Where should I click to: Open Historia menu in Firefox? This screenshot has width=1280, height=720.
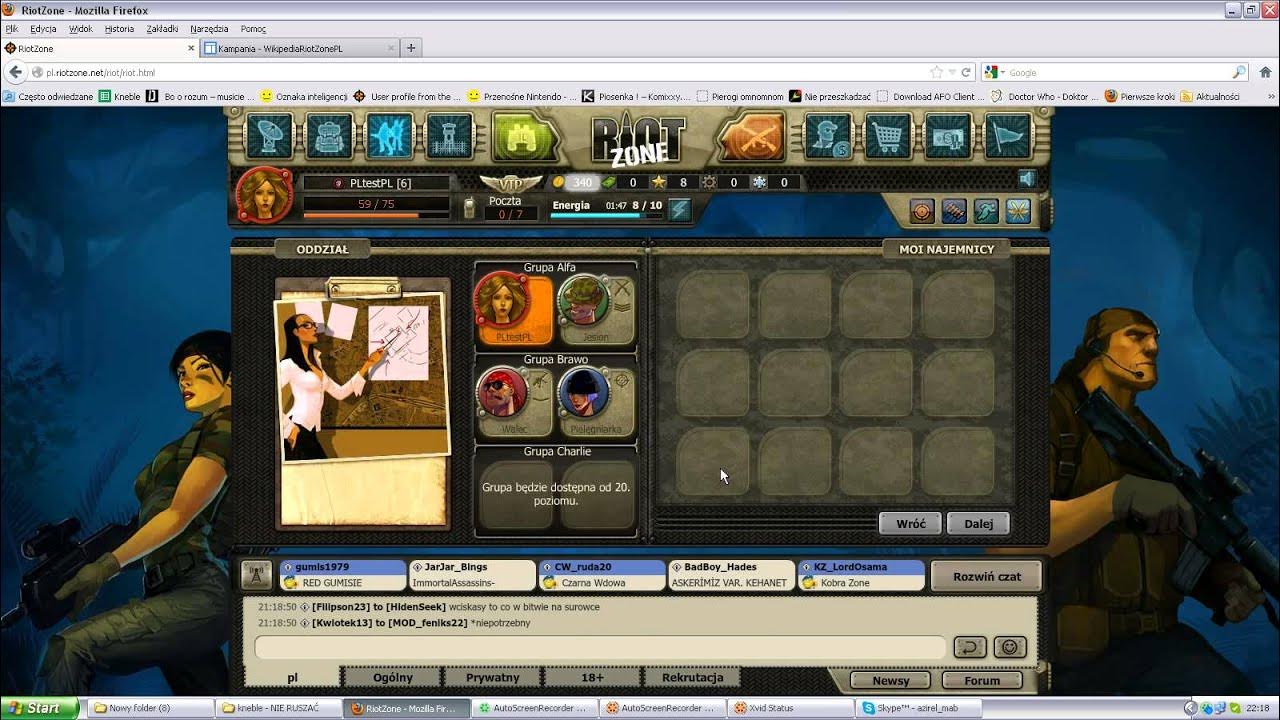pyautogui.click(x=119, y=29)
